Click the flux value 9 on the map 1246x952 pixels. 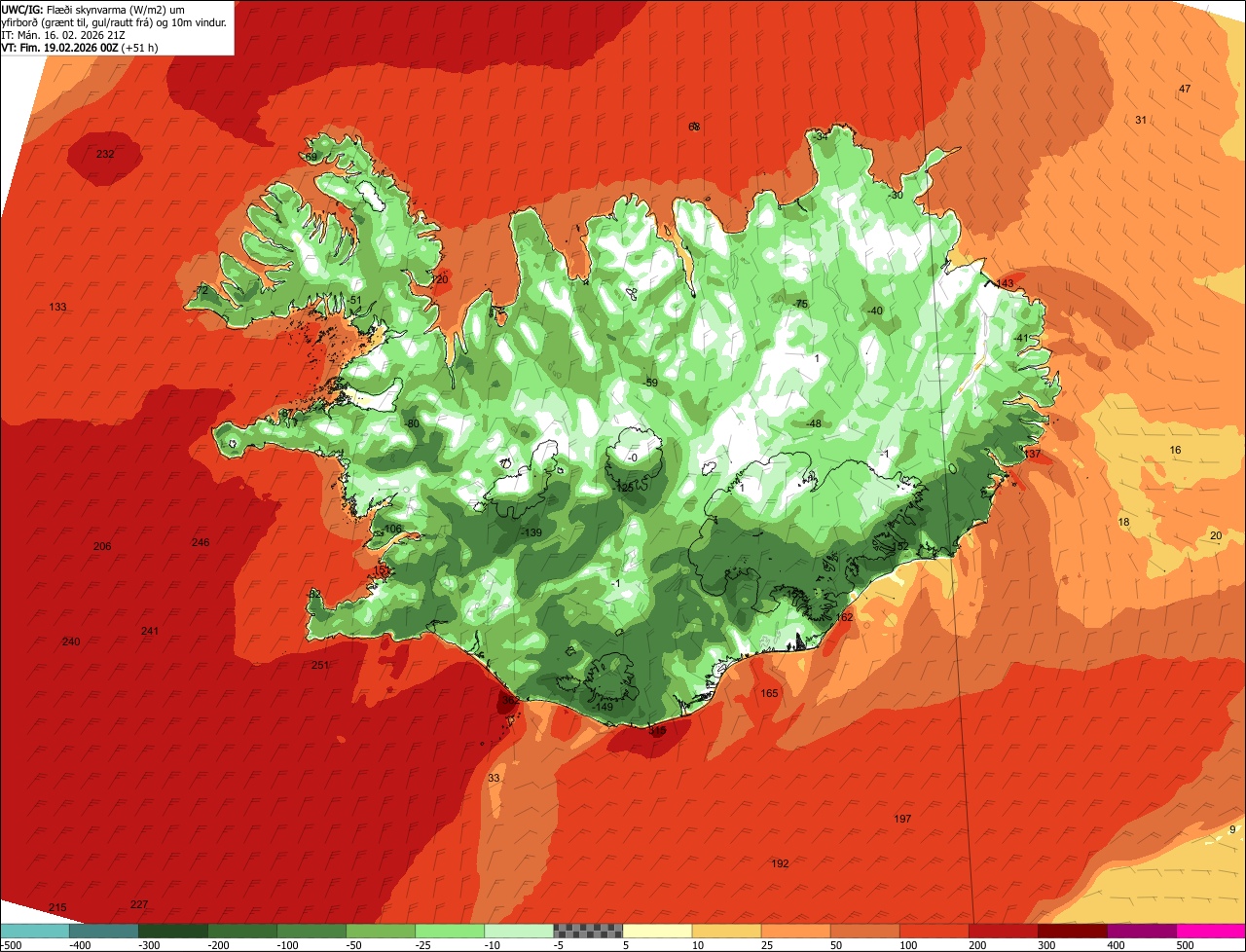tap(1232, 830)
